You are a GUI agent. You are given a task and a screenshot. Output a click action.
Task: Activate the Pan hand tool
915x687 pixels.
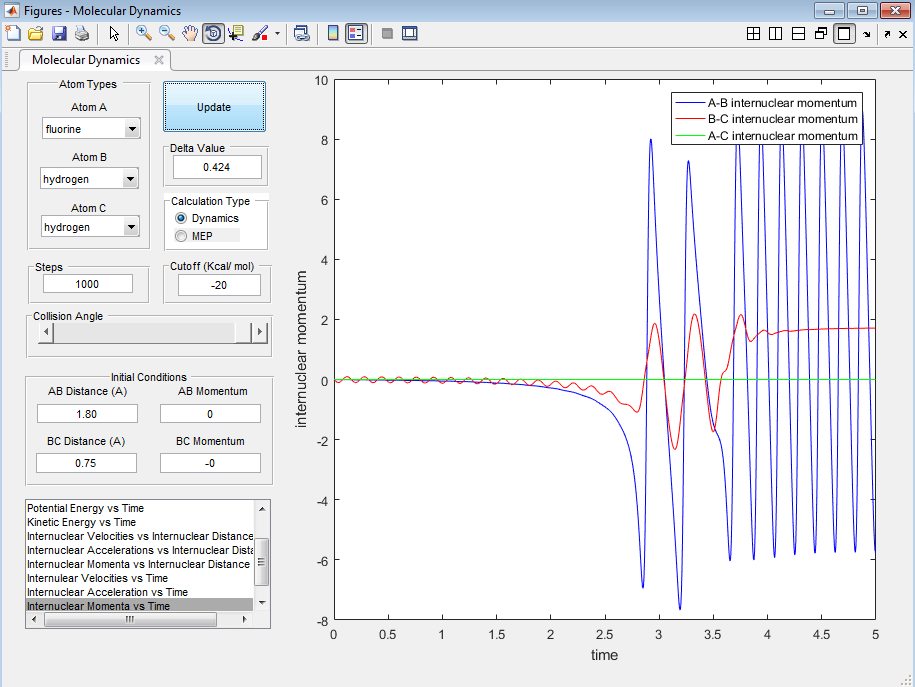click(x=189, y=33)
